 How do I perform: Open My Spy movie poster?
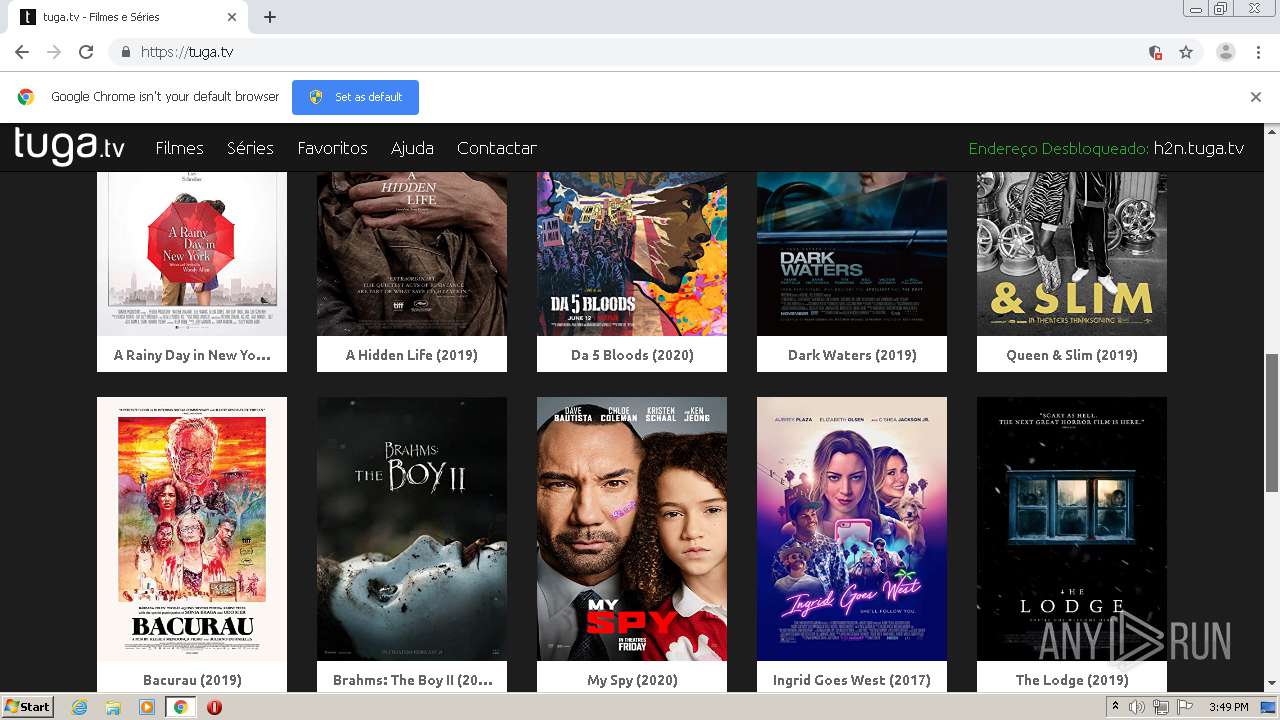632,529
